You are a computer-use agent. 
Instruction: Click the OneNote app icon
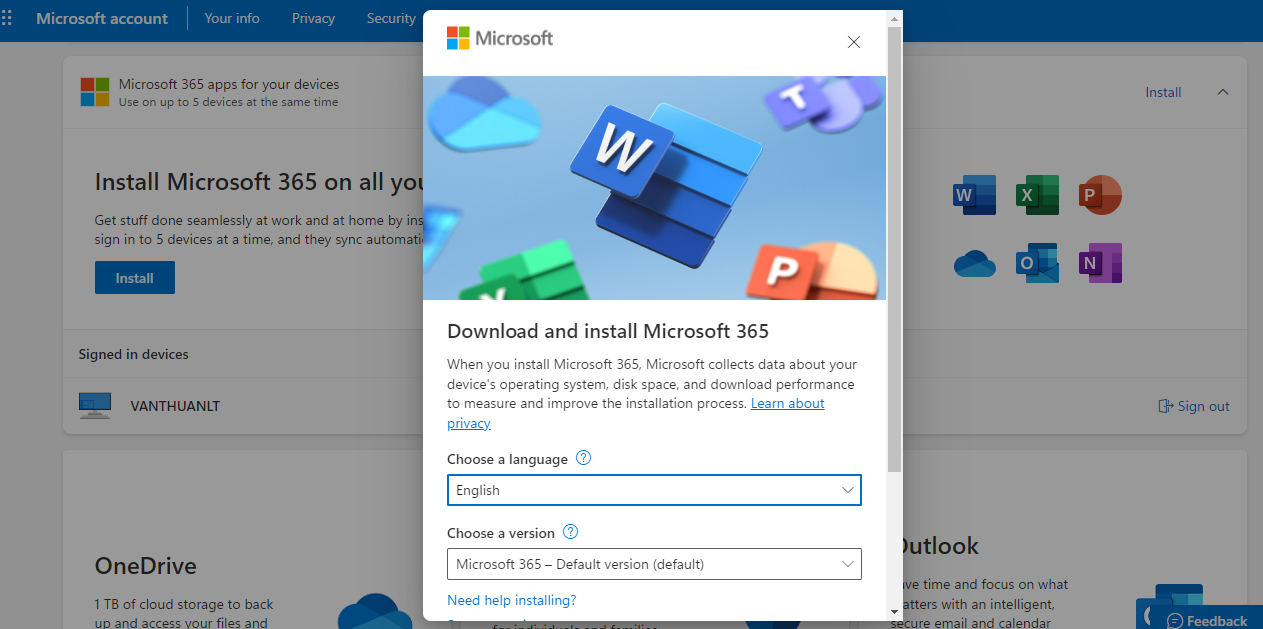(x=1100, y=264)
